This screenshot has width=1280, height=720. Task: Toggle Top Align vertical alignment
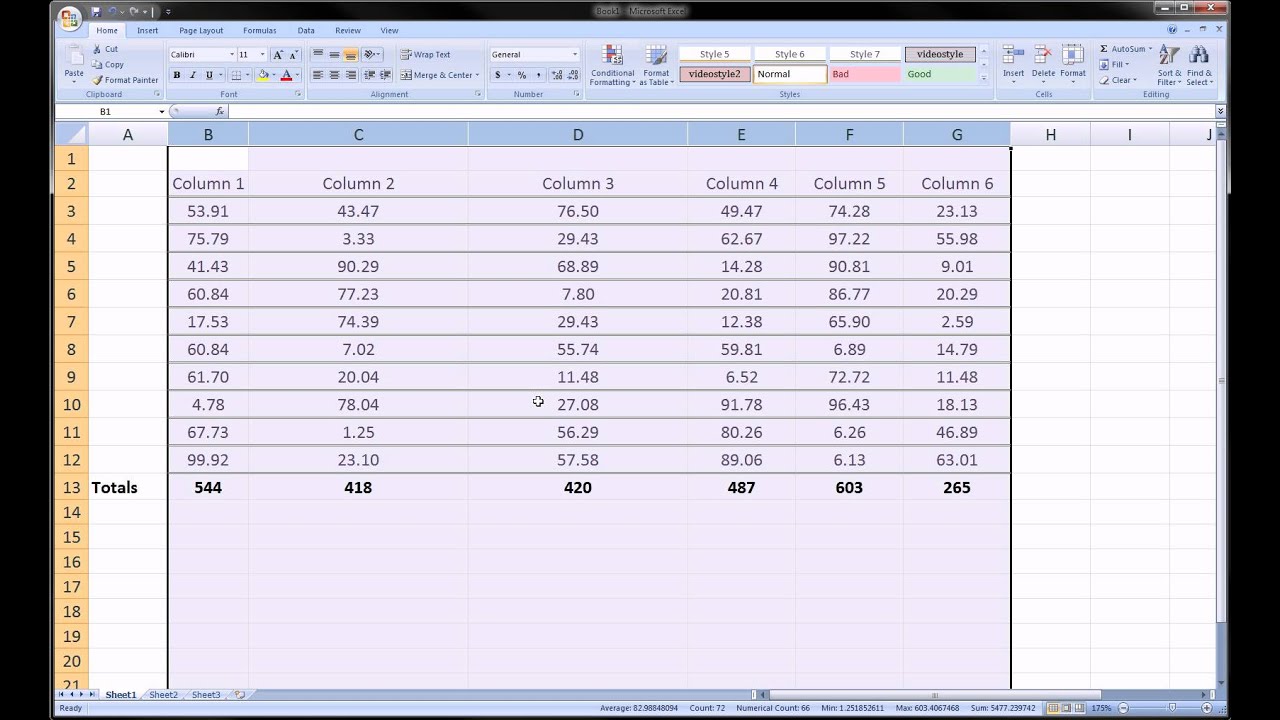click(x=318, y=55)
